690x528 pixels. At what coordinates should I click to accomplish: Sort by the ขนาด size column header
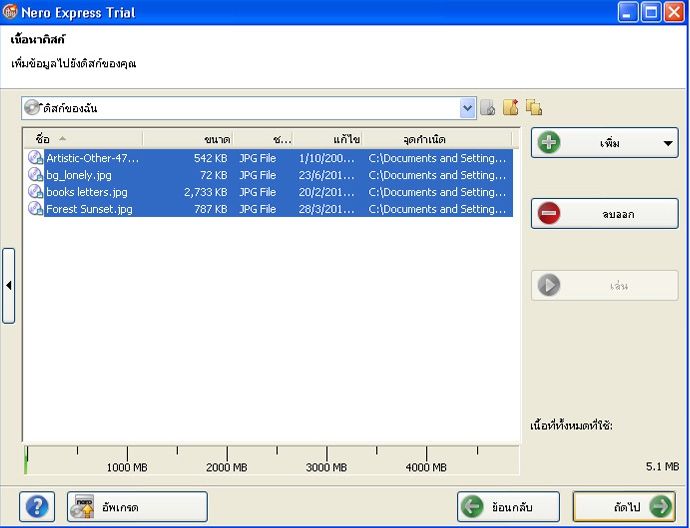[x=188, y=139]
